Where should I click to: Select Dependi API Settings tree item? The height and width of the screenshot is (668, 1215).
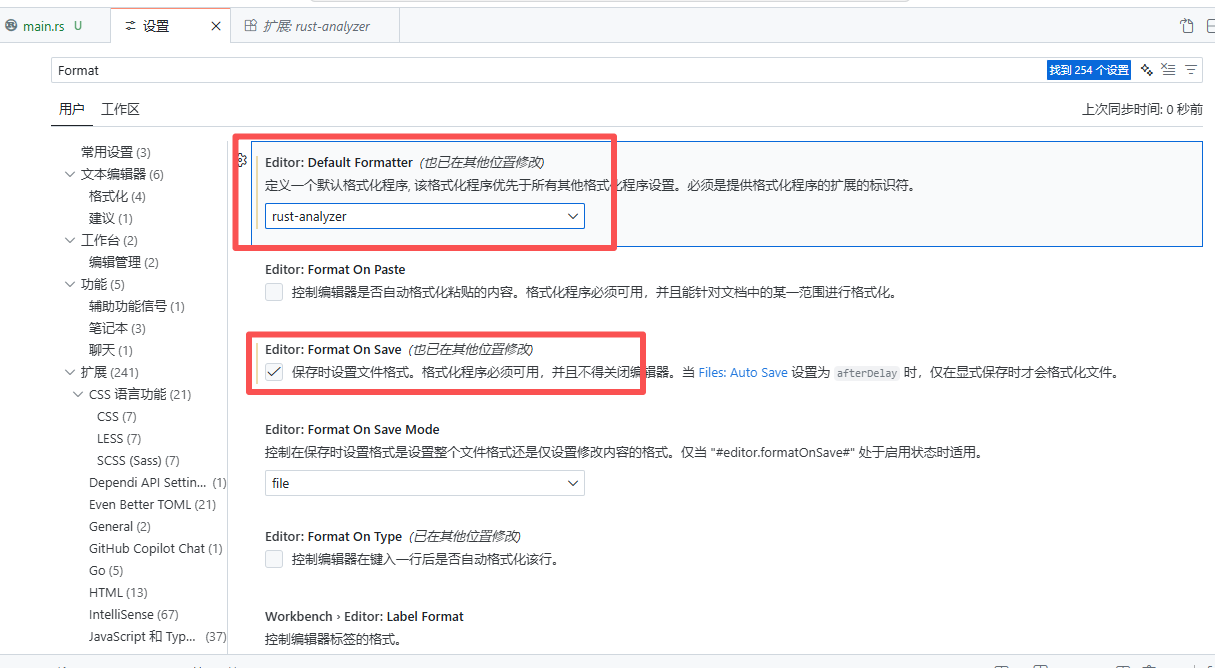point(157,482)
